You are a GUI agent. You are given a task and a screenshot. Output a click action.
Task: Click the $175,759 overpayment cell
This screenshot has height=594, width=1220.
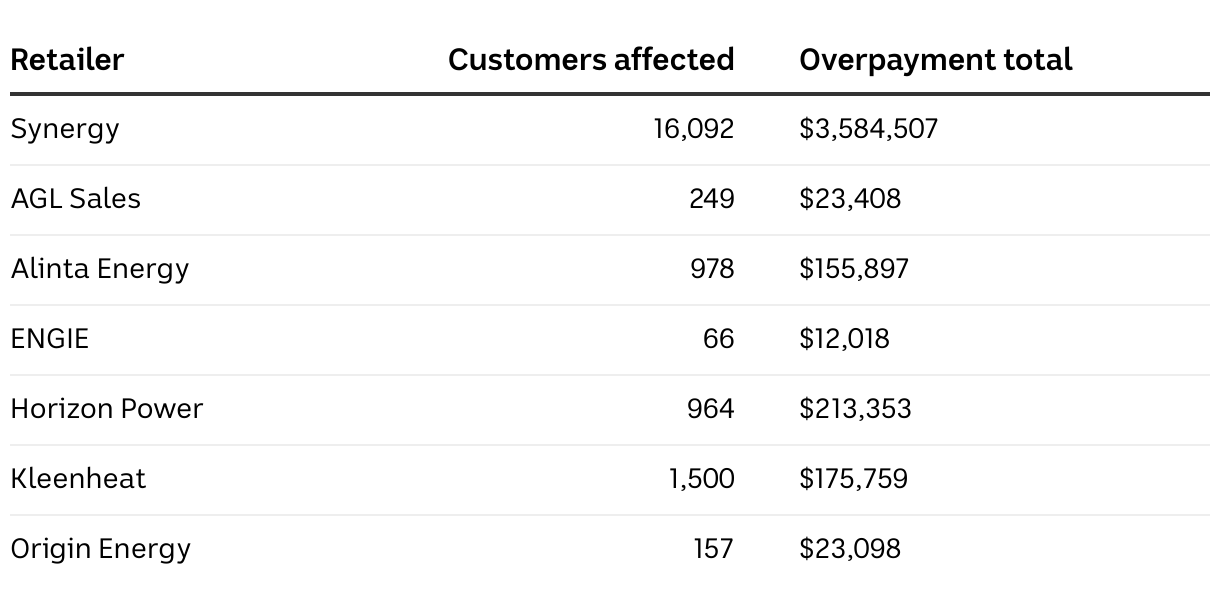853,479
